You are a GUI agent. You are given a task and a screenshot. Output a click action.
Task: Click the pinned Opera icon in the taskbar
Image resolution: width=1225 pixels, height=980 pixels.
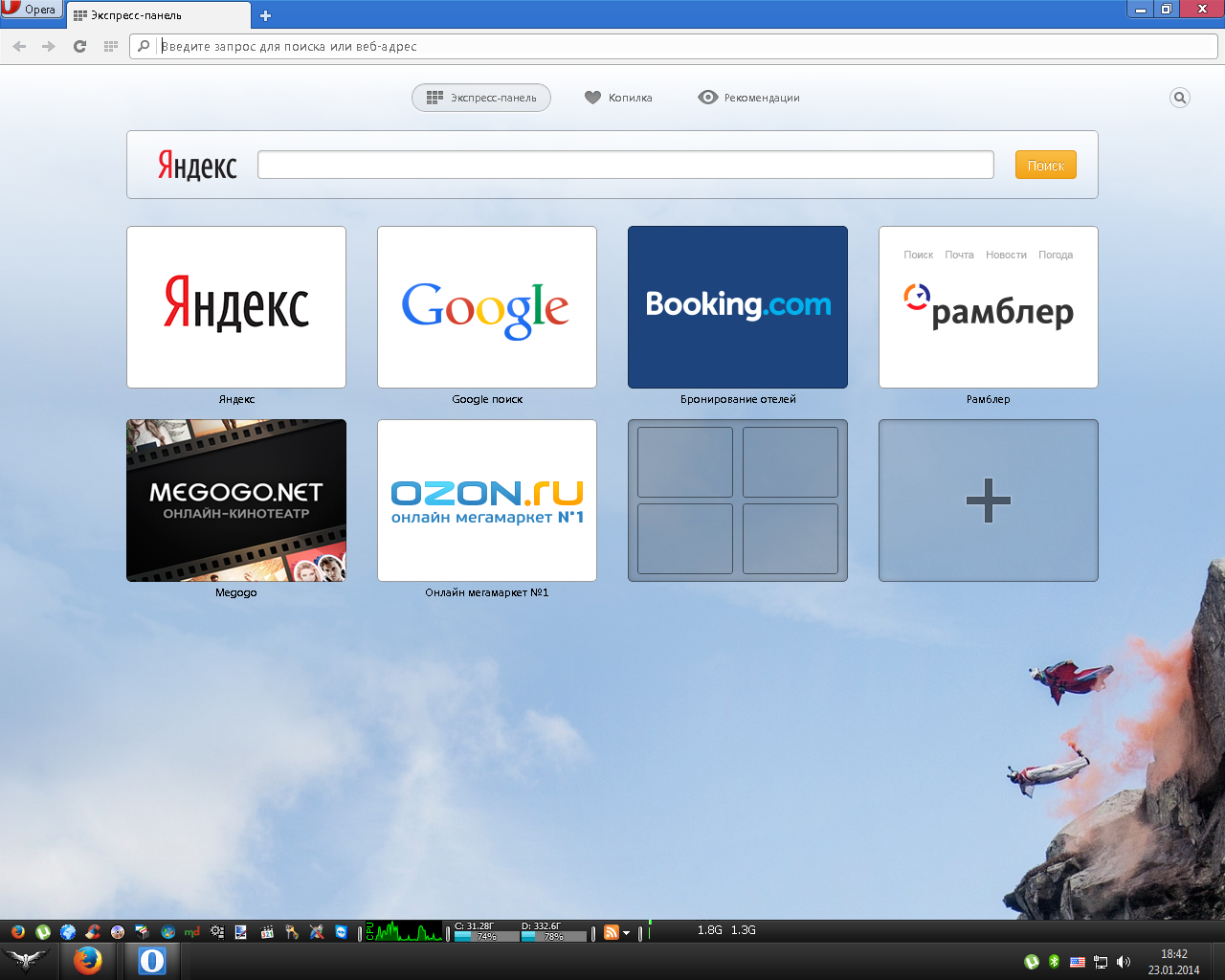tap(152, 961)
